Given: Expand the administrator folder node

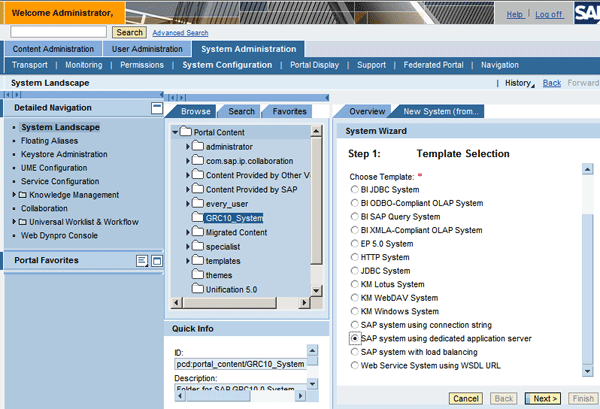Looking at the screenshot, I should click(188, 147).
